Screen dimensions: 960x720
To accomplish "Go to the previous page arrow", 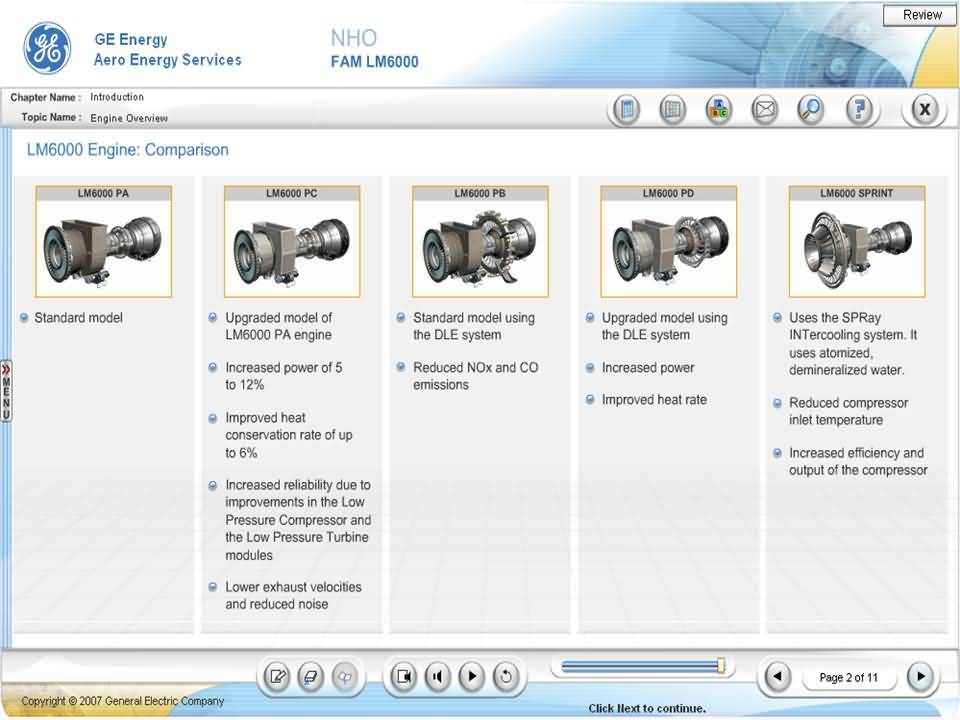I will (x=777, y=677).
